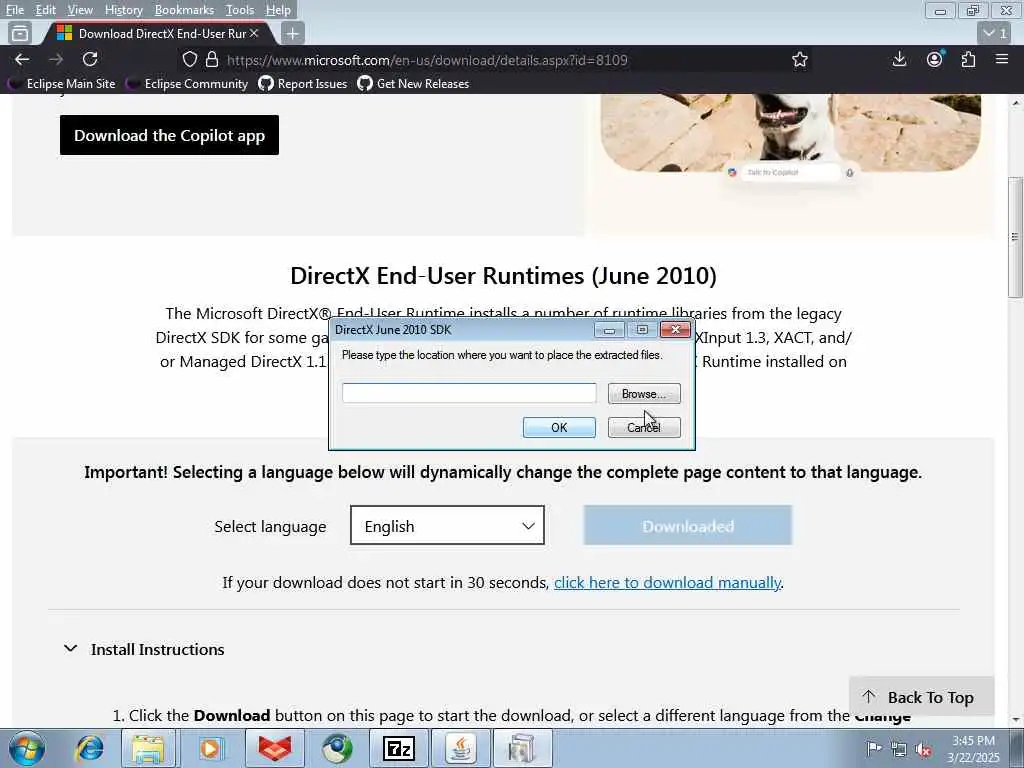View site security padlock info
1024x768 pixels.
tap(212, 60)
